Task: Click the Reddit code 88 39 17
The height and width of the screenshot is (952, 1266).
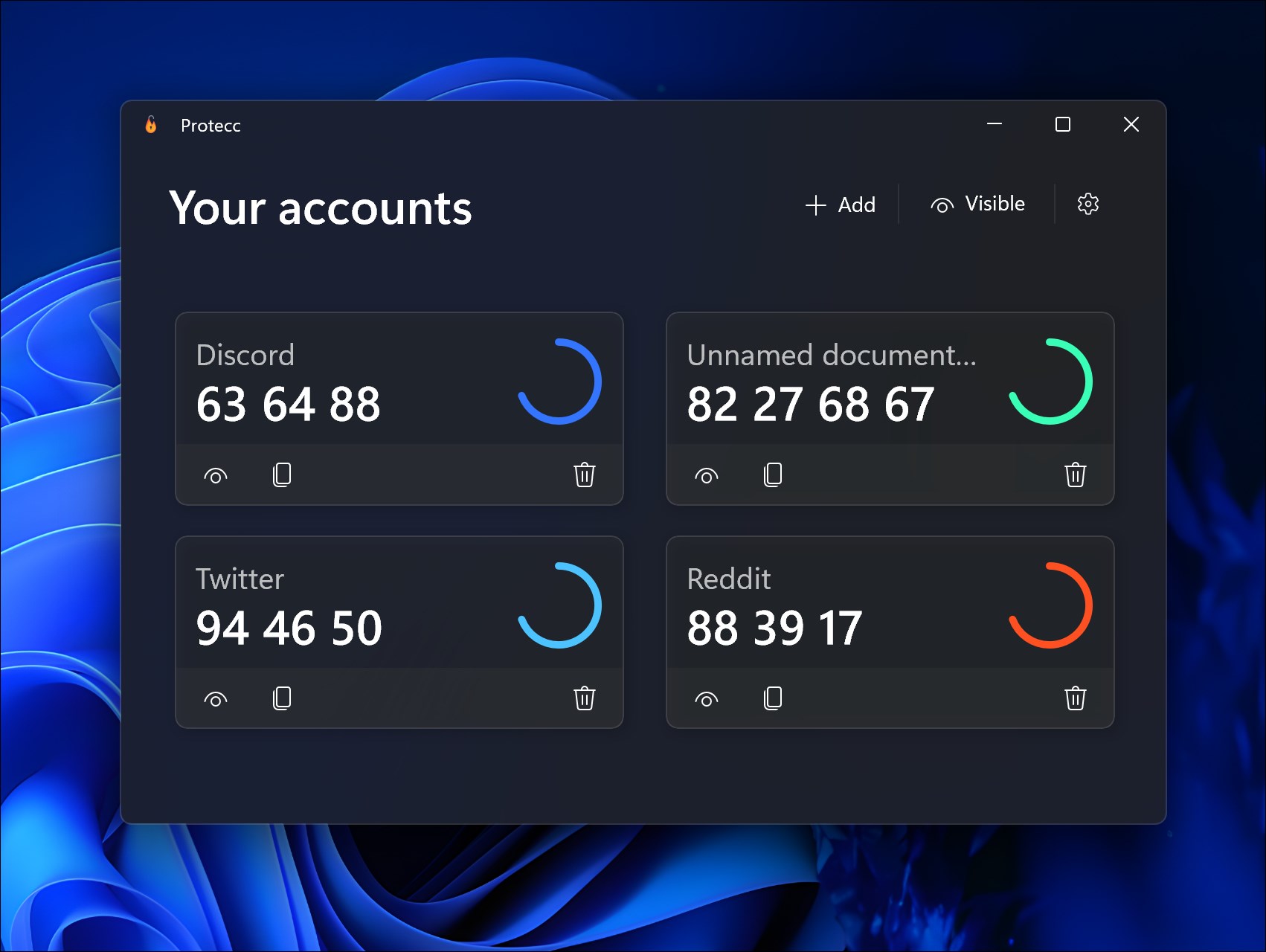Action: point(775,627)
